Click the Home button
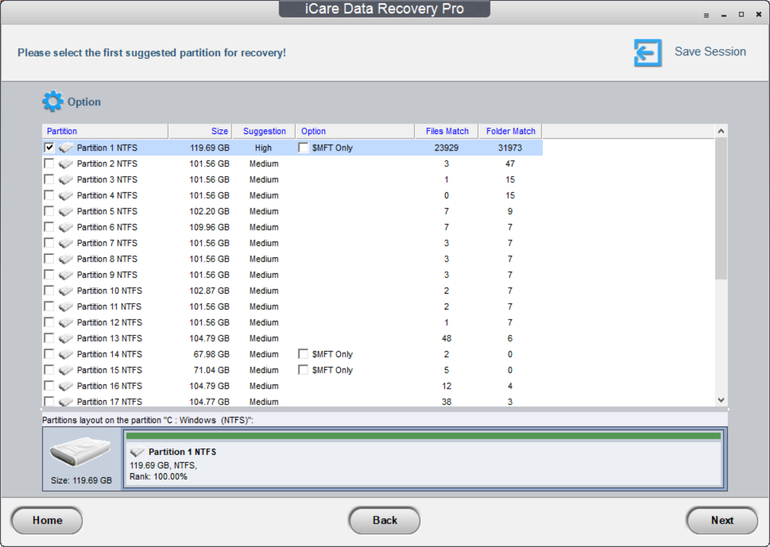The width and height of the screenshot is (770, 547). (x=47, y=520)
